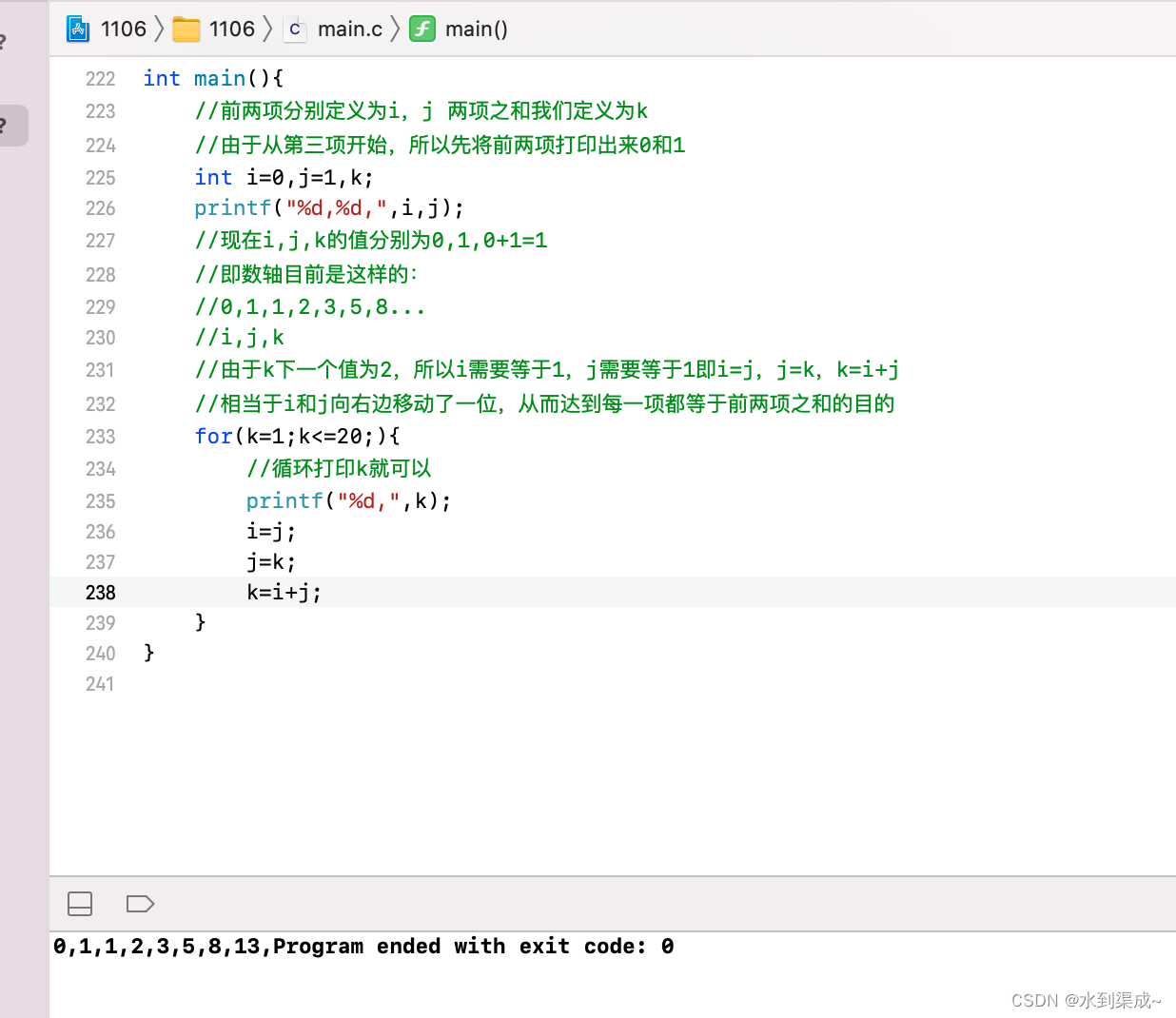Click the comment '//即数轴目前是这样的:'

coord(306,275)
